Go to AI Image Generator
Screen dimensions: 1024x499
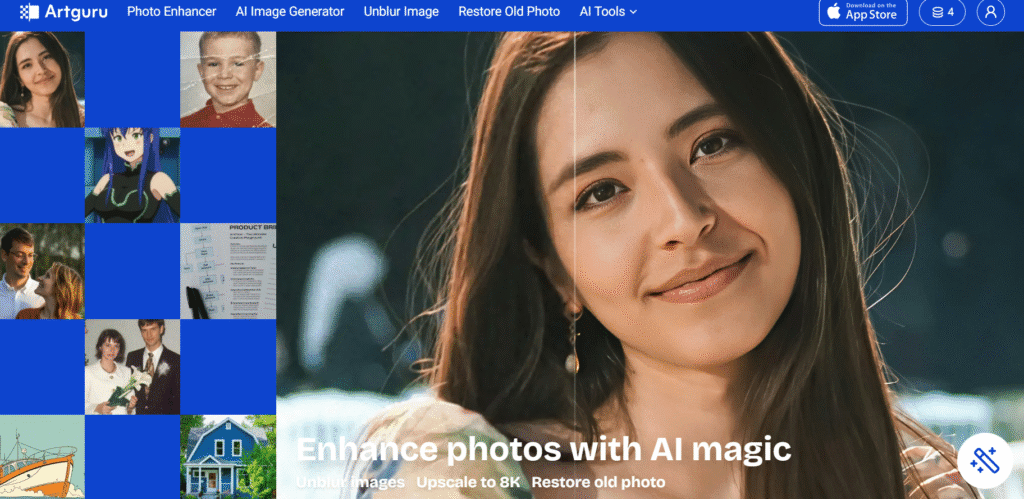290,12
